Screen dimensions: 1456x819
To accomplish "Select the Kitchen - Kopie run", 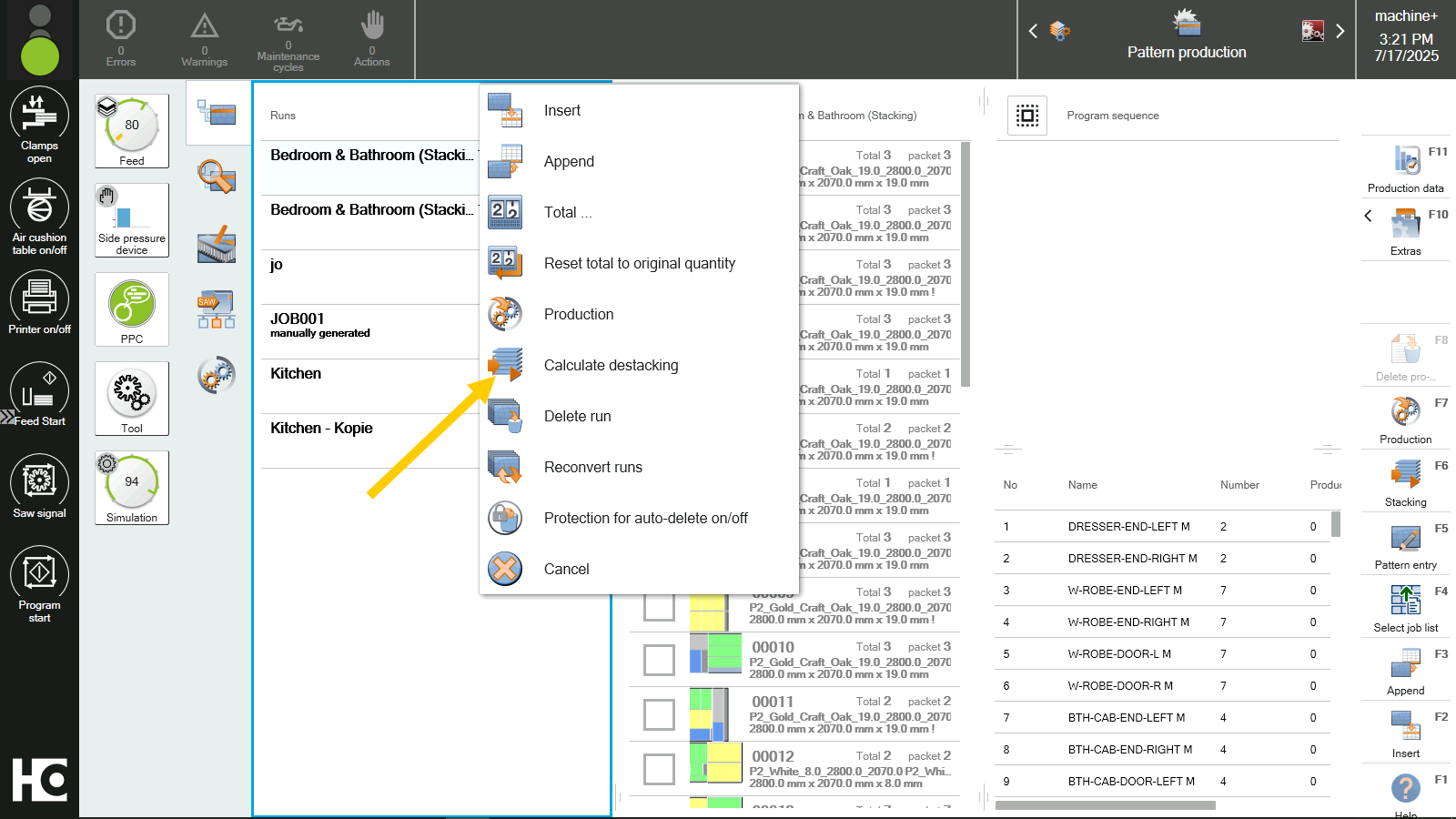I will tap(370, 440).
